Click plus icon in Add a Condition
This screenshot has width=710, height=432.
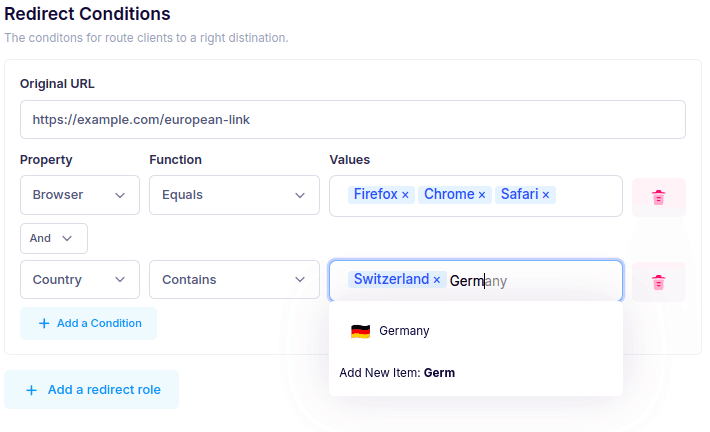[x=43, y=323]
